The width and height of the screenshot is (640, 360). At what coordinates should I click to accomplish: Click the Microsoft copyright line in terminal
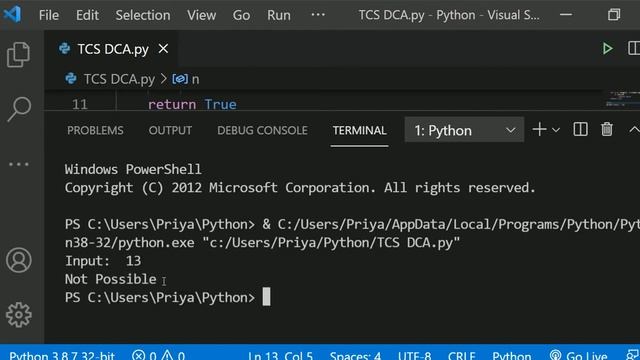pos(300,187)
